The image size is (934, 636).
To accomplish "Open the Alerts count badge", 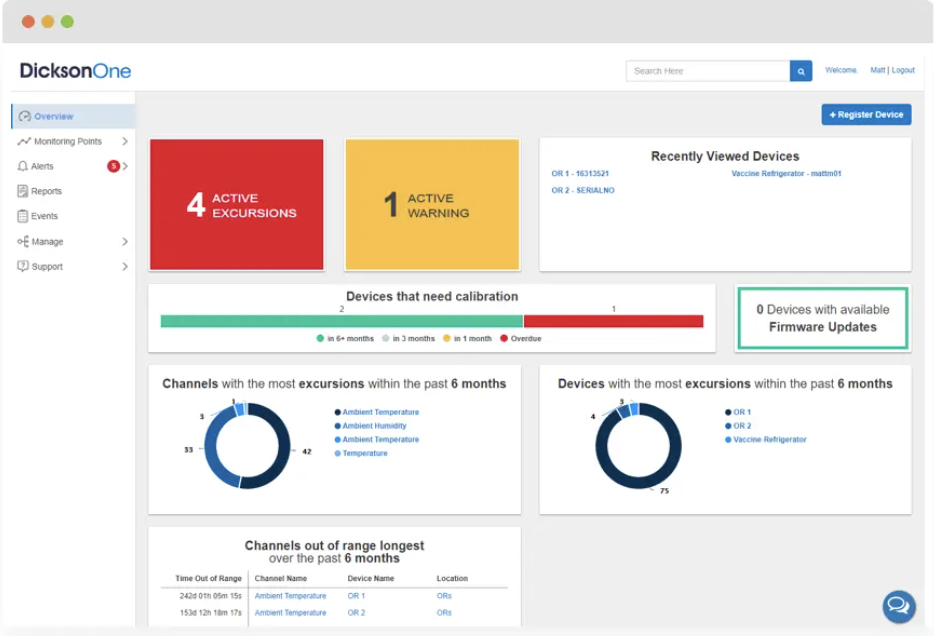I will [113, 166].
